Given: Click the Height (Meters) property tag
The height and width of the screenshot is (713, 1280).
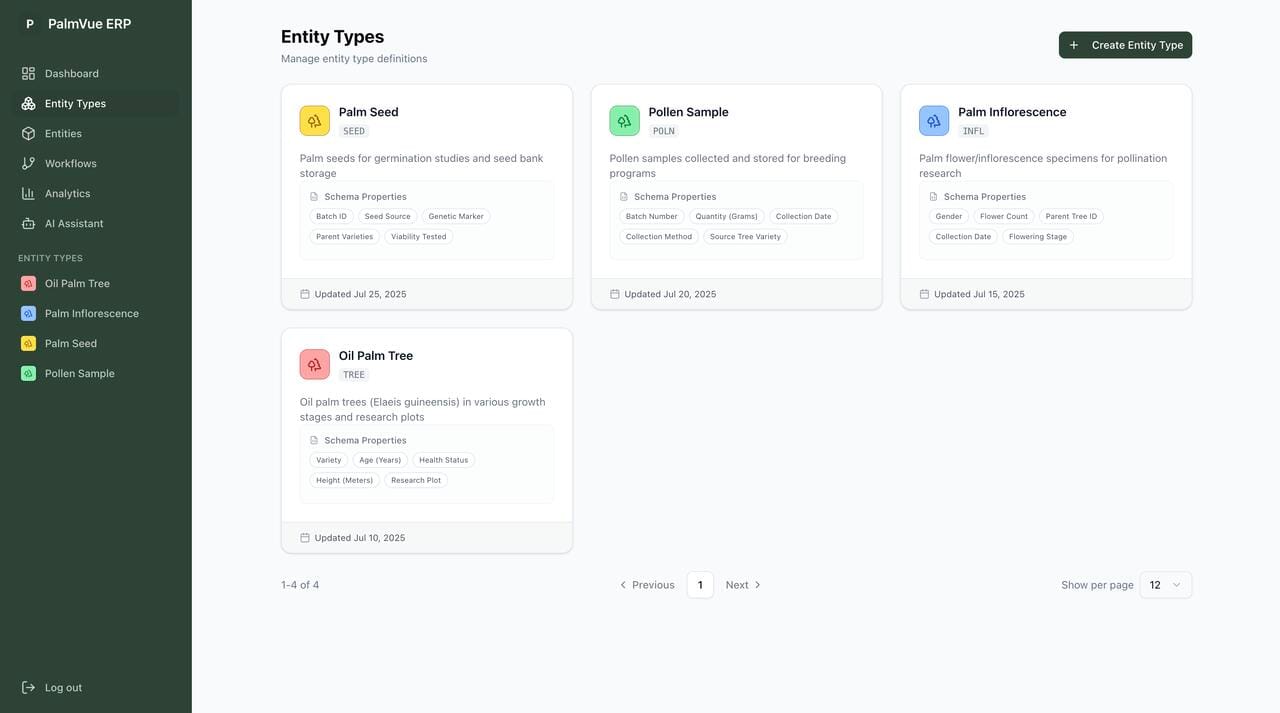Looking at the screenshot, I should point(344,481).
